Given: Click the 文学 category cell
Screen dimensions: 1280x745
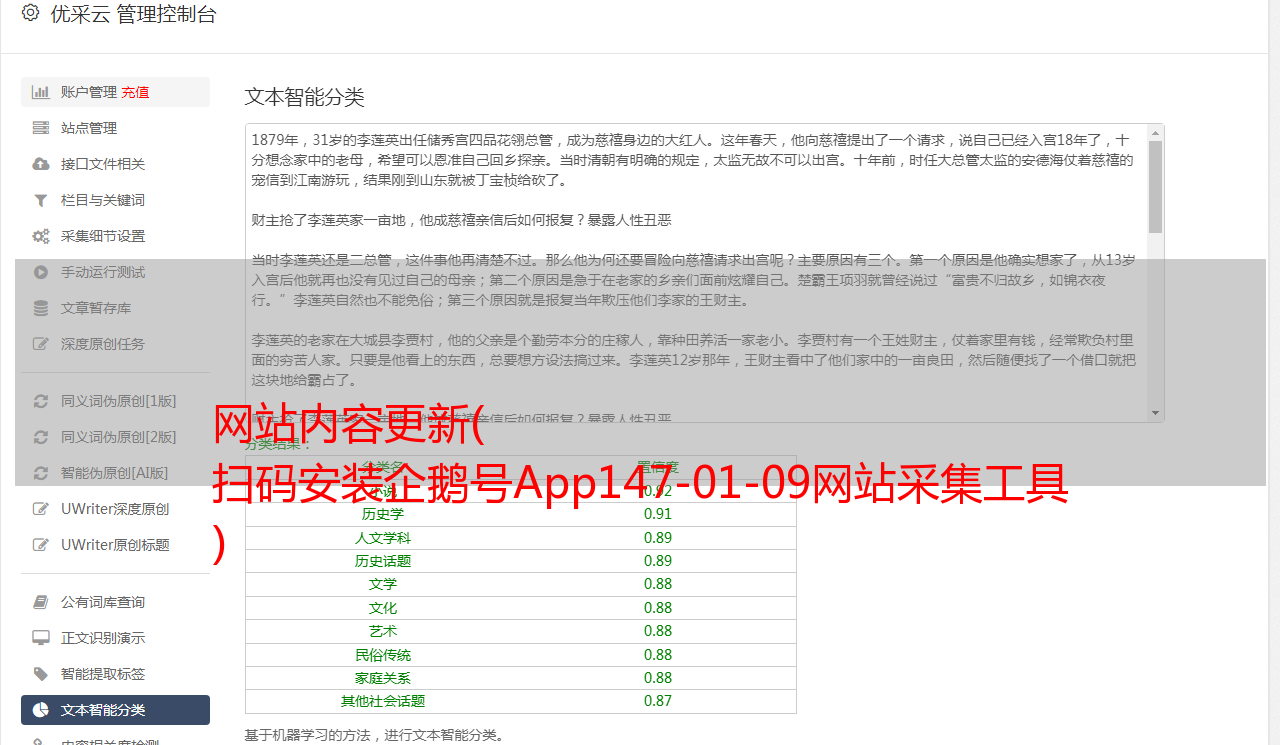Looking at the screenshot, I should (383, 584).
